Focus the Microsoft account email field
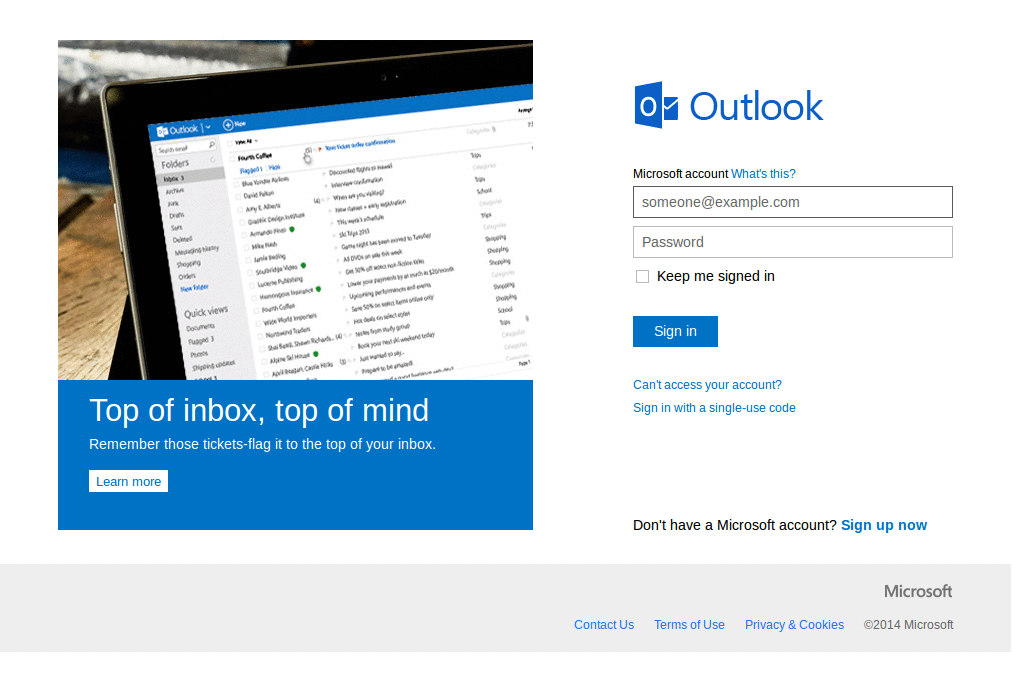This screenshot has height=673, width=1024. click(x=792, y=202)
